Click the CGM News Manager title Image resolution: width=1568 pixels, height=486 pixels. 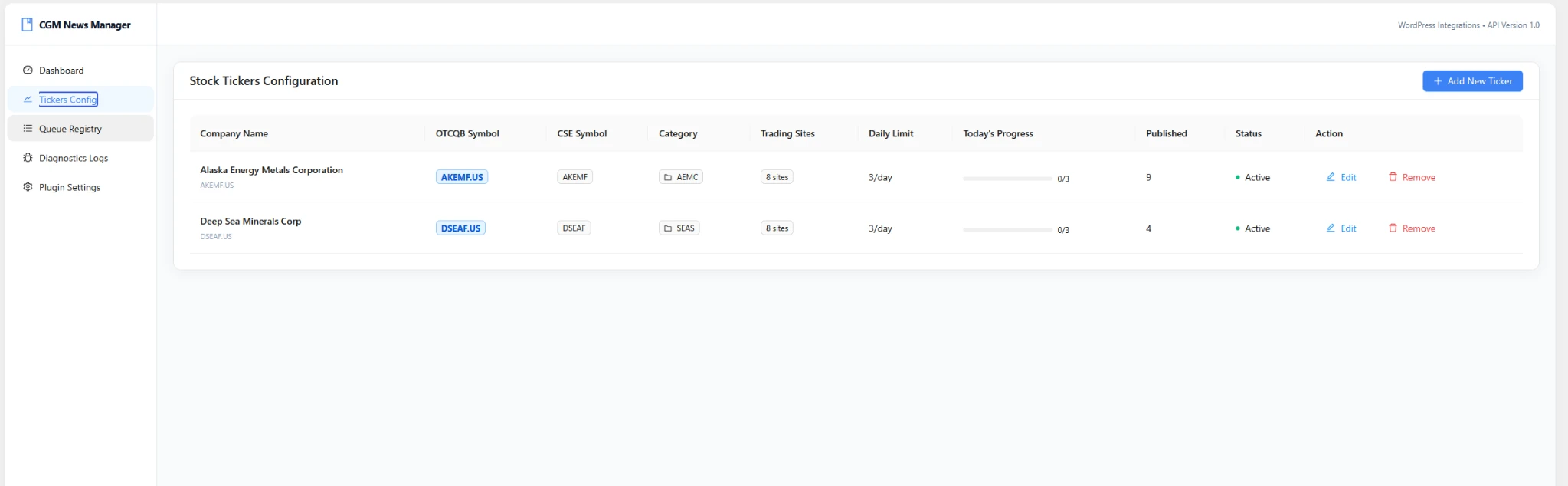click(84, 25)
